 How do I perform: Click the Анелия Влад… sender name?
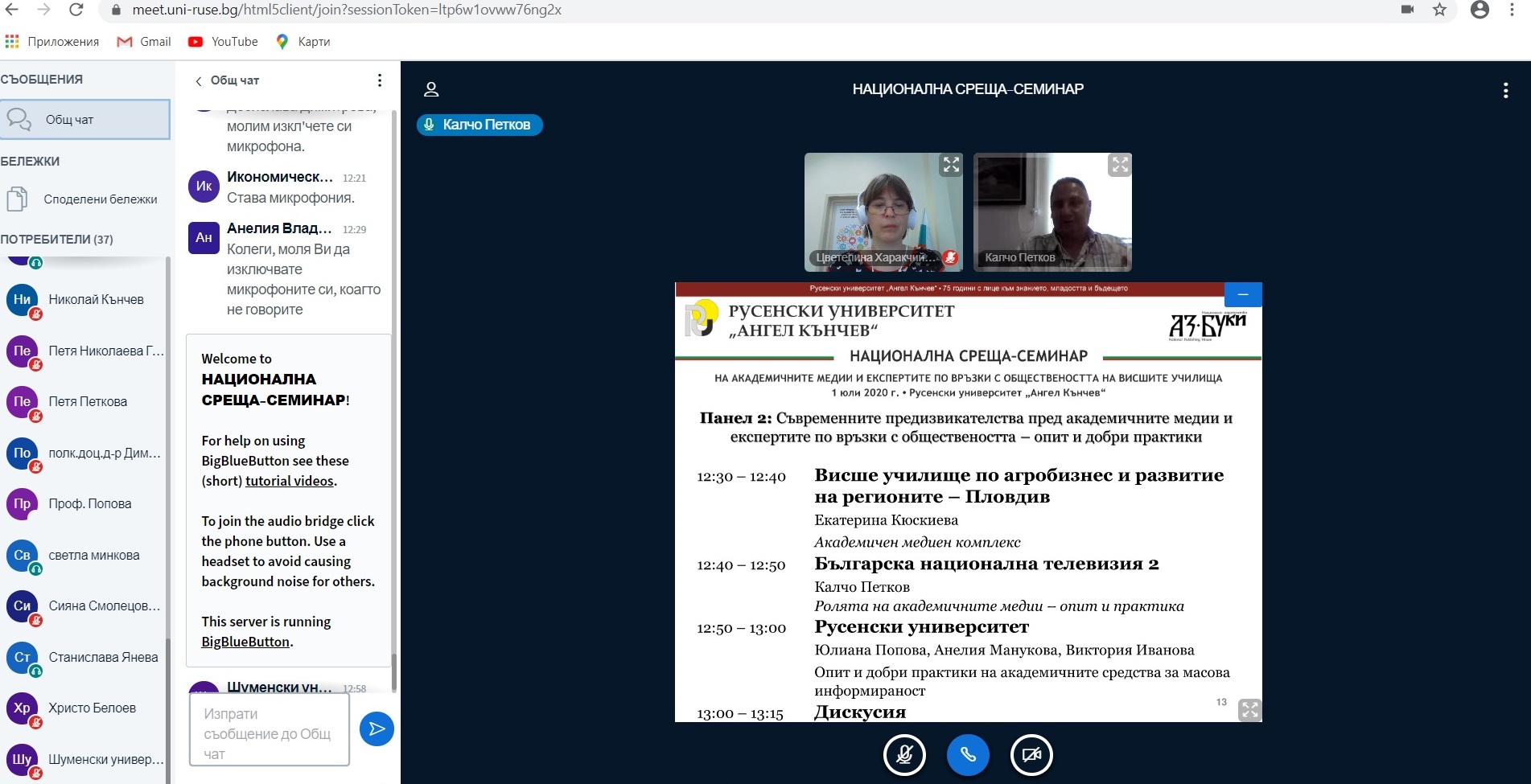pos(279,228)
